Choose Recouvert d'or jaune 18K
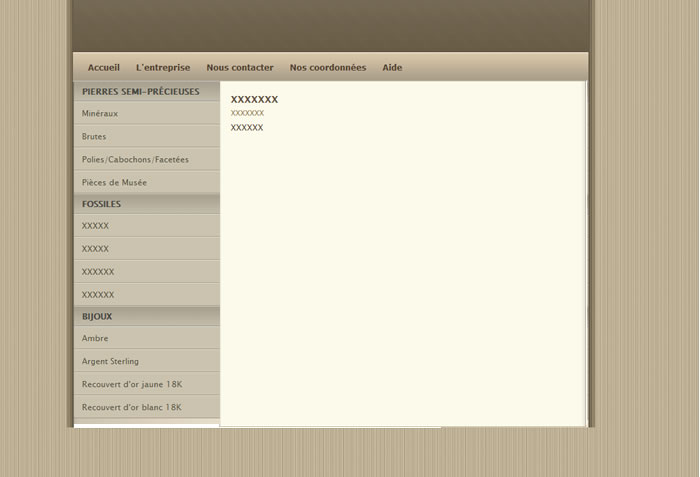This screenshot has height=477, width=700. point(147,384)
